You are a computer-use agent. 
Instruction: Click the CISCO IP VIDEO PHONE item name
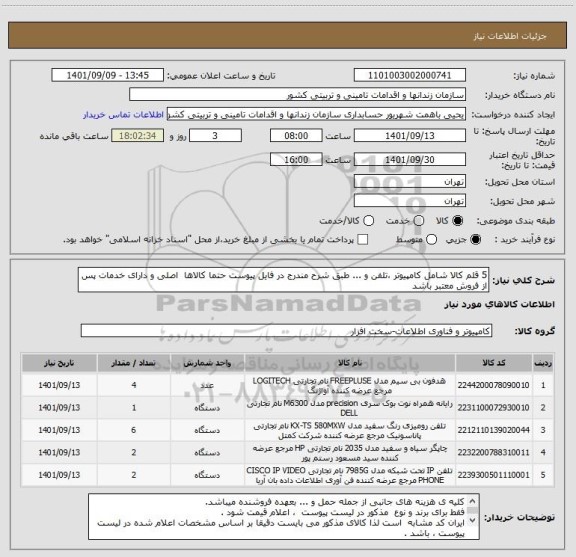click(349, 475)
